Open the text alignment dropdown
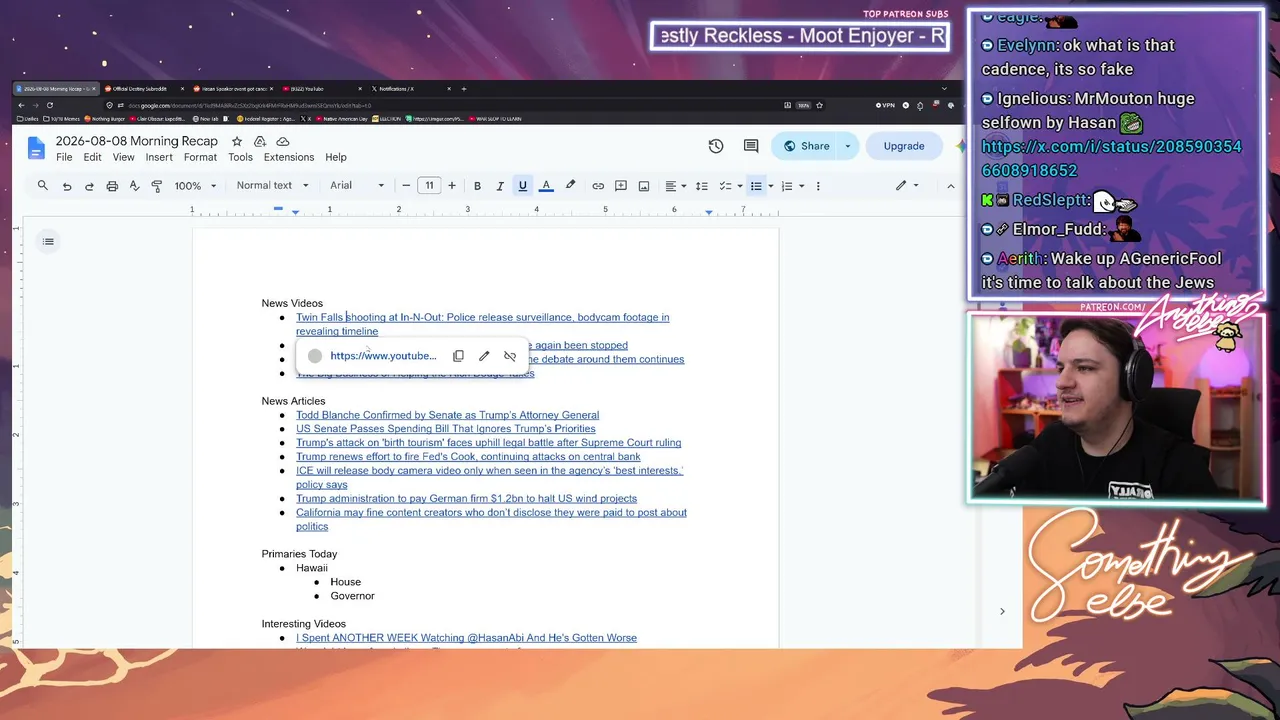Image resolution: width=1280 pixels, height=720 pixels. (675, 186)
